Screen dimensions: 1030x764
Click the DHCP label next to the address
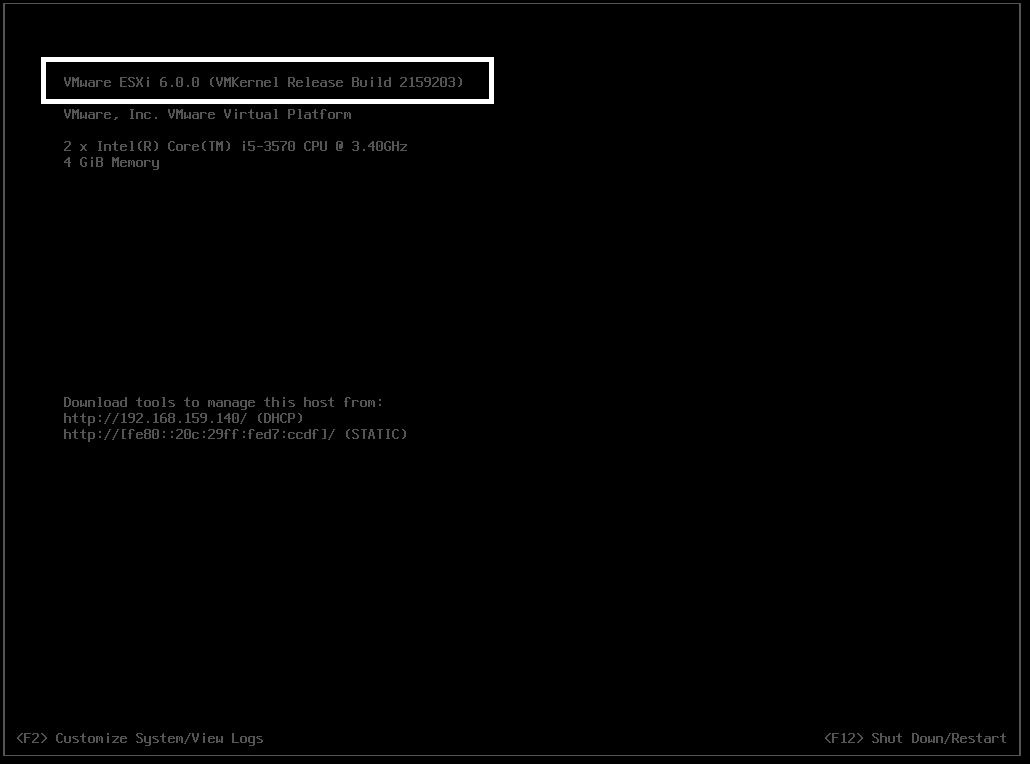[279, 418]
